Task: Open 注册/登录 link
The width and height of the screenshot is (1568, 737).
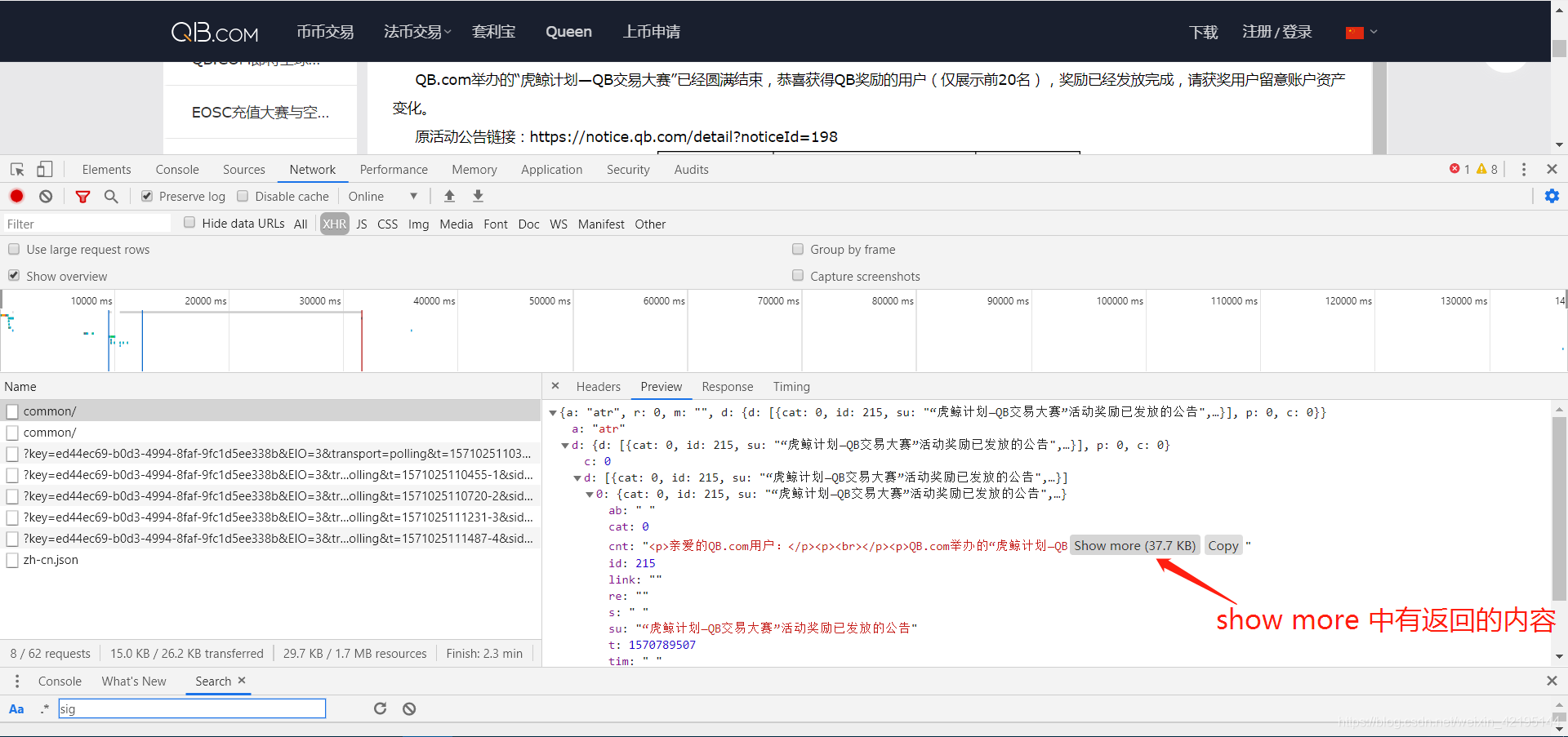Action: coord(1277,32)
